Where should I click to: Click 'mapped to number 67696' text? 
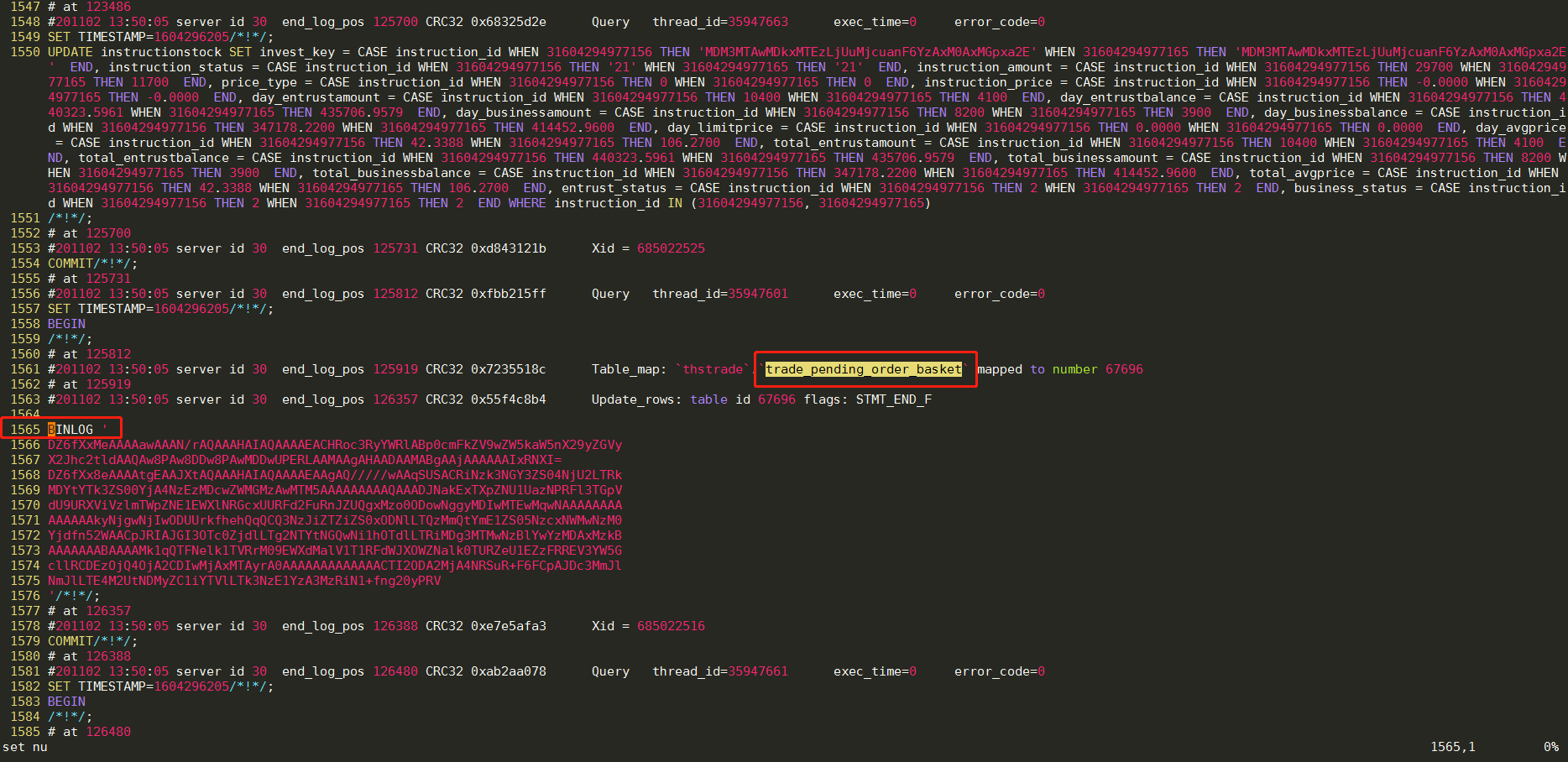tap(1060, 369)
